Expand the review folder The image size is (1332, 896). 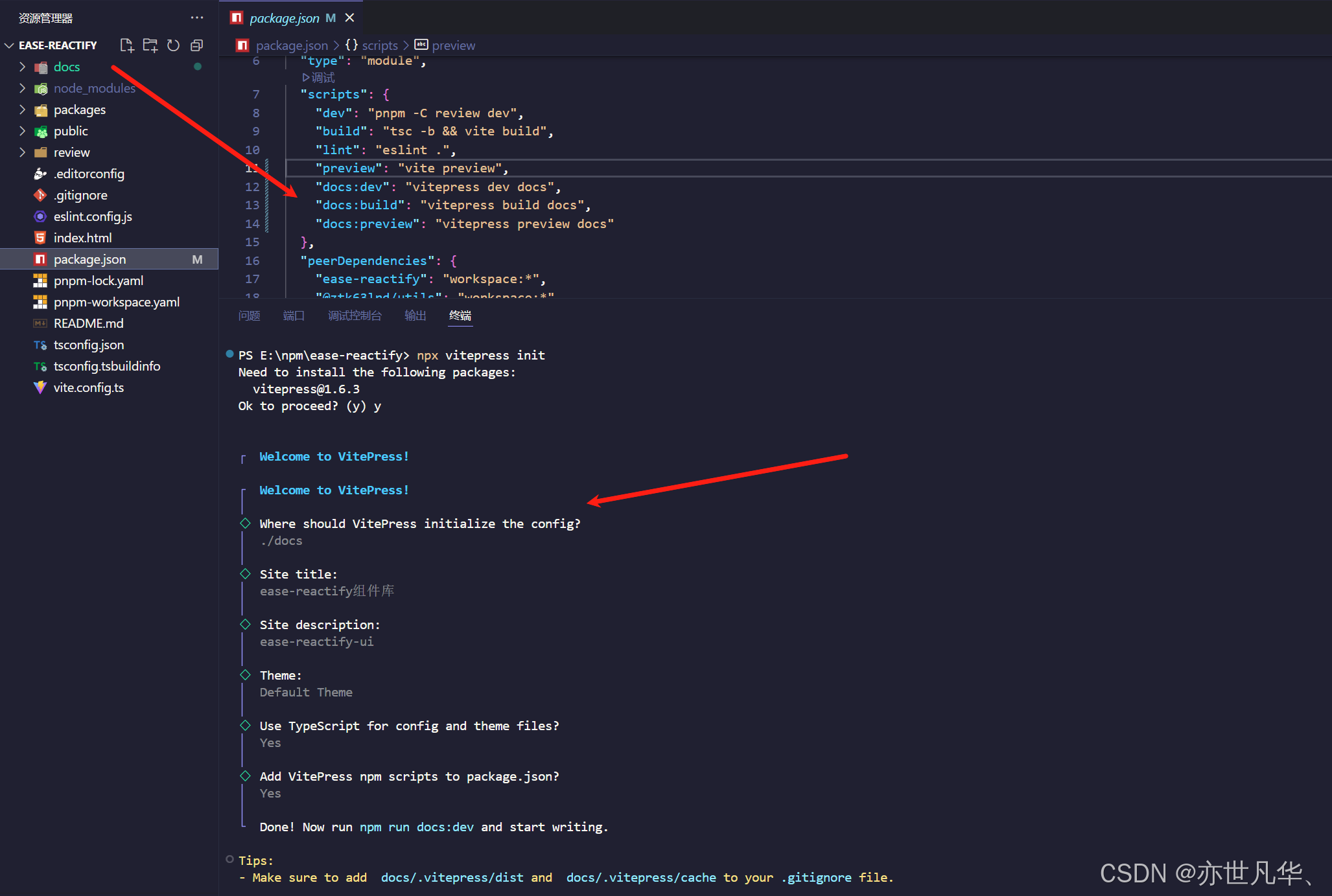point(71,152)
